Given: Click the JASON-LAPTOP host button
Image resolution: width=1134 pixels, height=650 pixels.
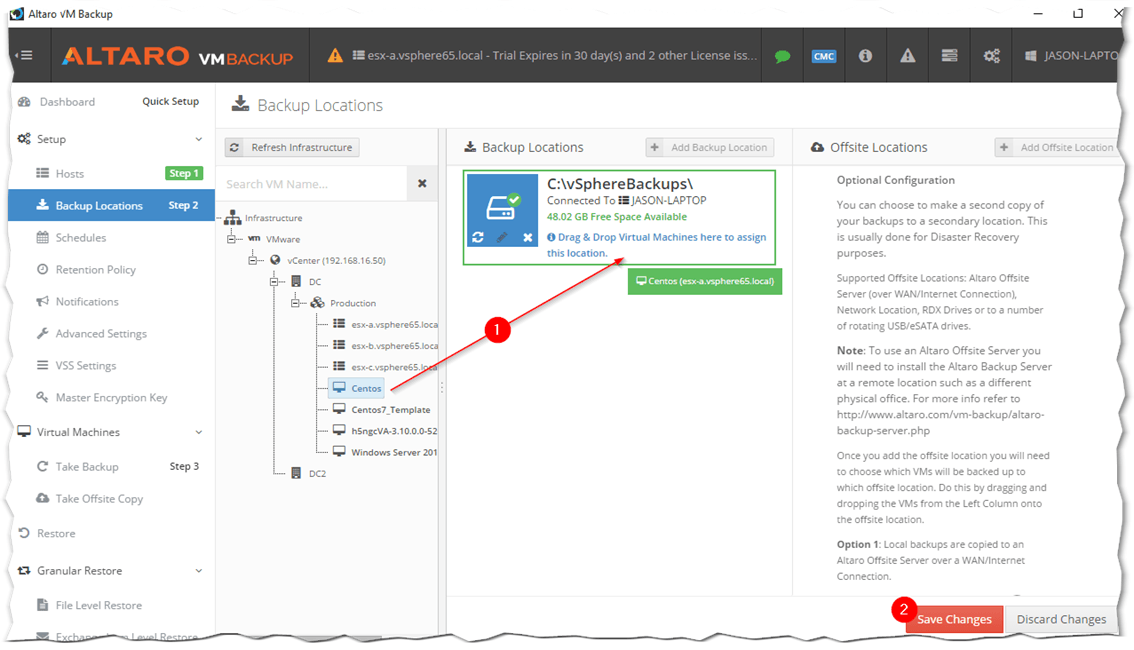Looking at the screenshot, I should tap(1071, 56).
